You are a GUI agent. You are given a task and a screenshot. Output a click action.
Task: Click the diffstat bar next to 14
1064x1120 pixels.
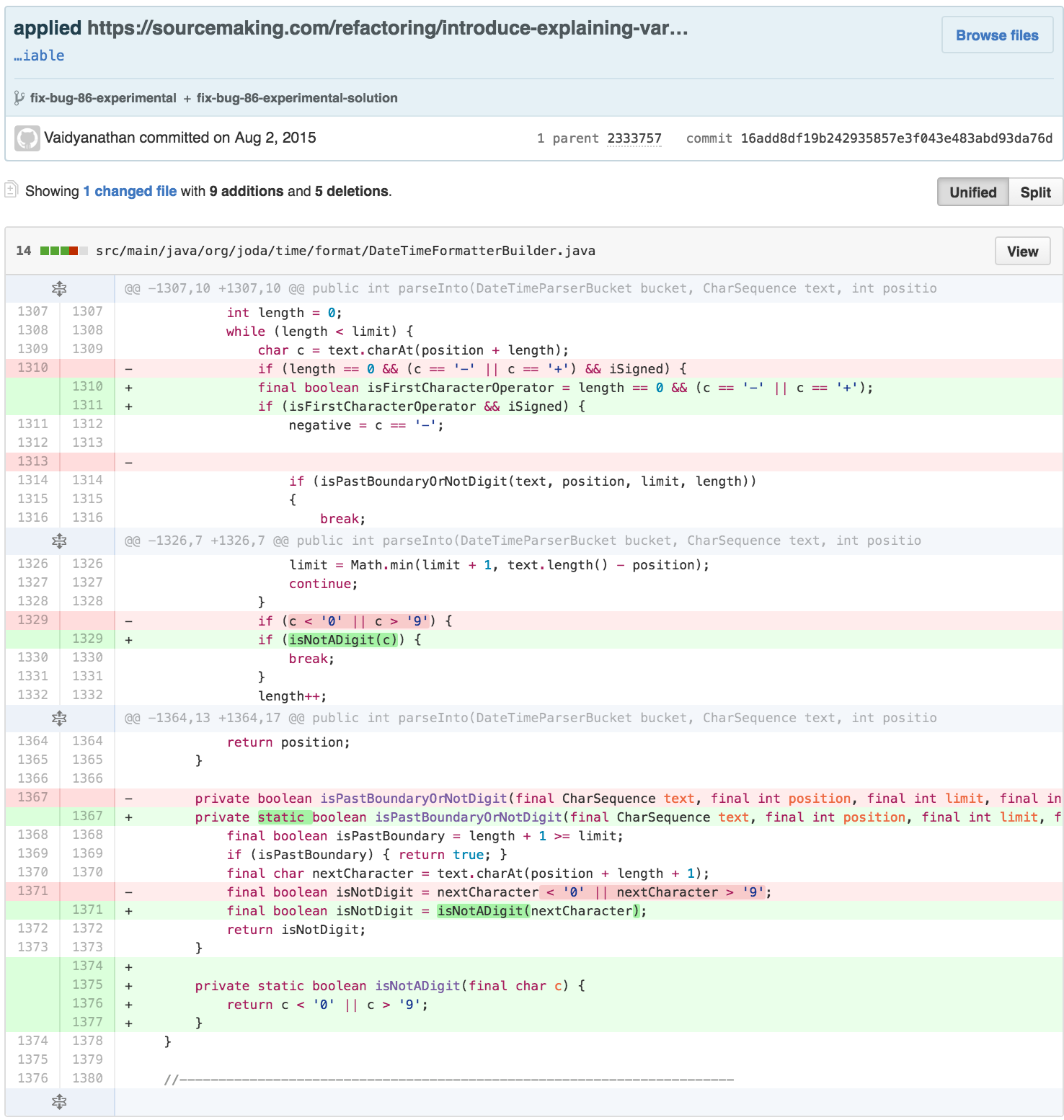63,251
